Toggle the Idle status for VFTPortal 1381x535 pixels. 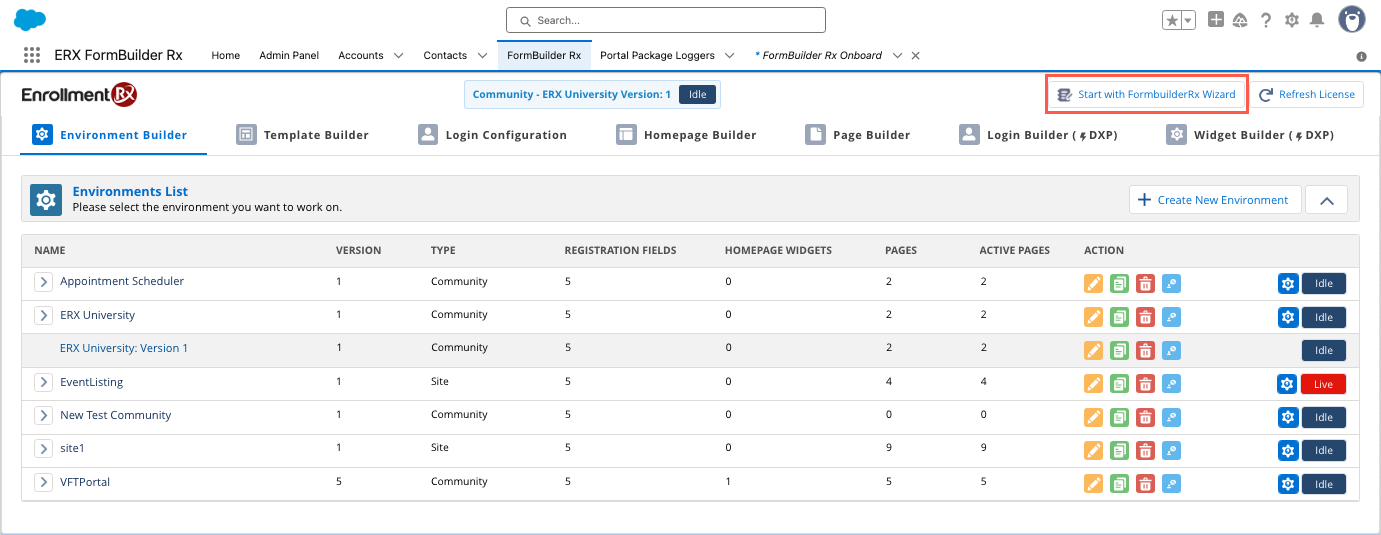point(1323,484)
